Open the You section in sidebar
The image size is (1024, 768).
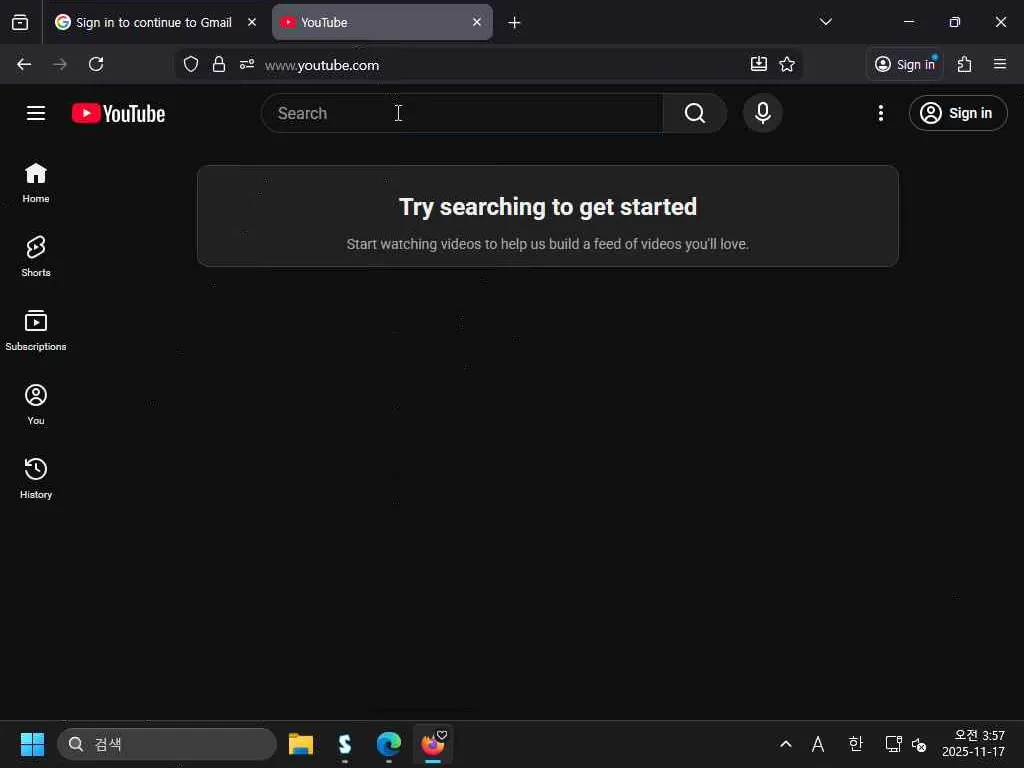pos(36,404)
